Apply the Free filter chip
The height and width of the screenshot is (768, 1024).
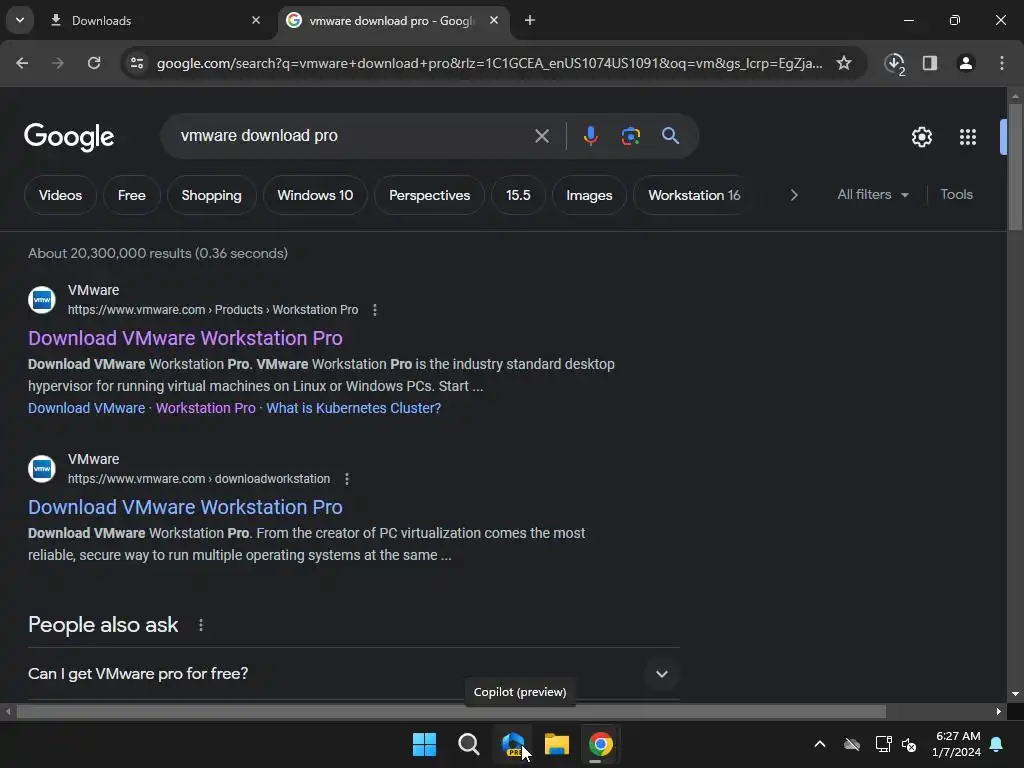tap(132, 195)
